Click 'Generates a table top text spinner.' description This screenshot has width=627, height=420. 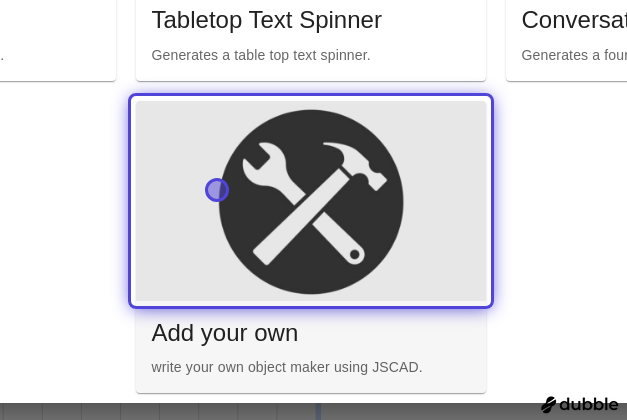261,55
